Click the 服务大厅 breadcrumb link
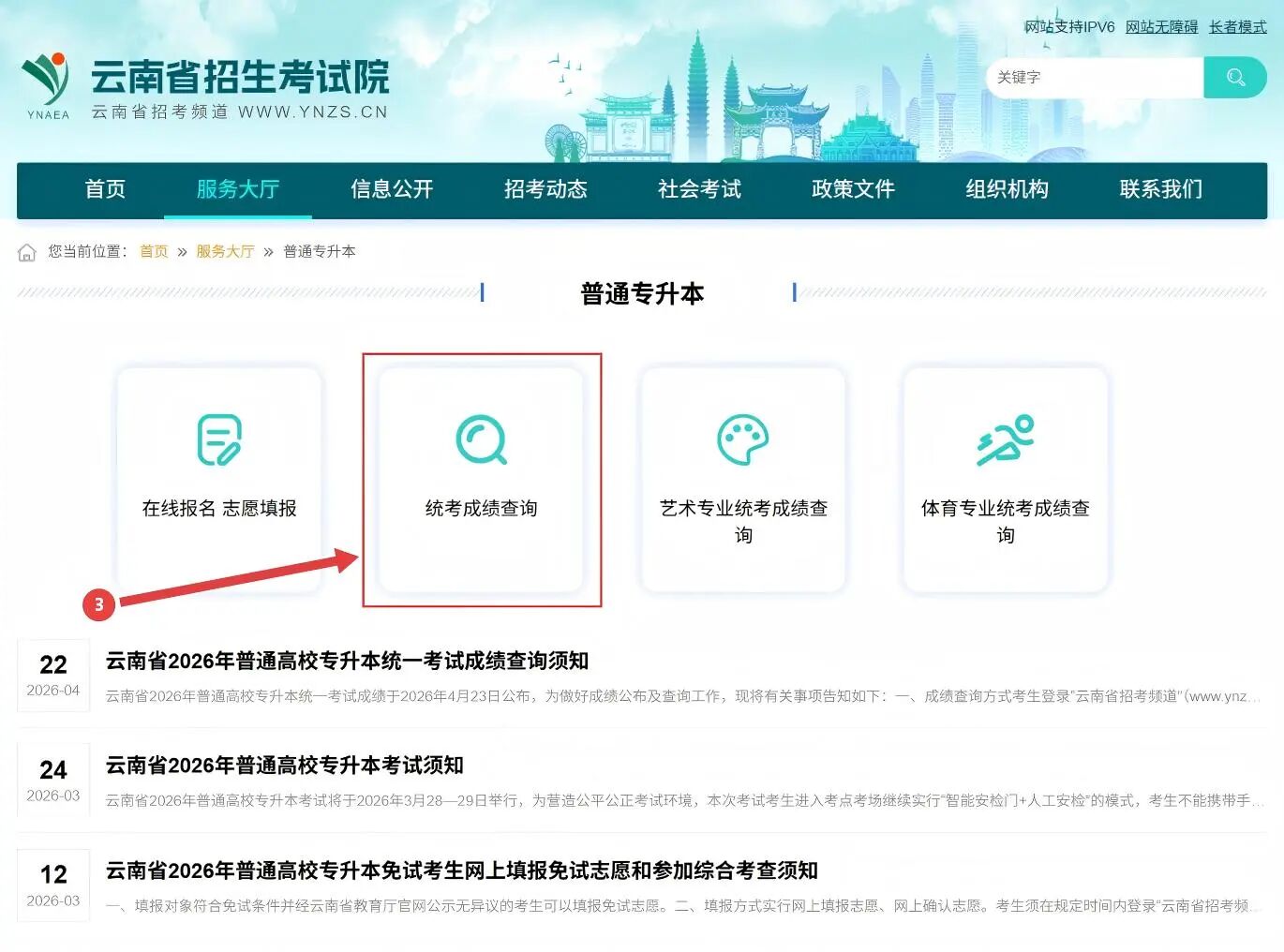The image size is (1284, 952). tap(225, 252)
